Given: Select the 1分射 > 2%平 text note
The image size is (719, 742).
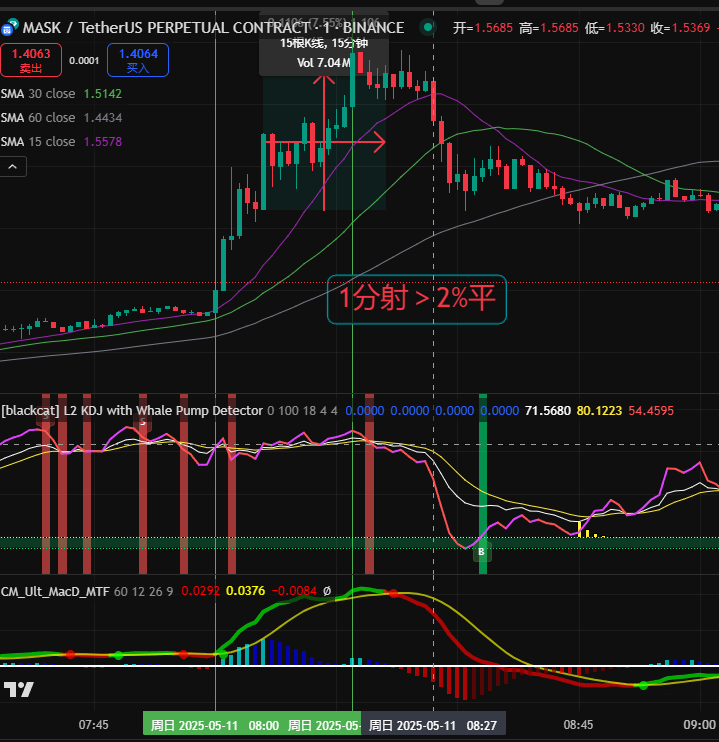Looking at the screenshot, I should 417,299.
